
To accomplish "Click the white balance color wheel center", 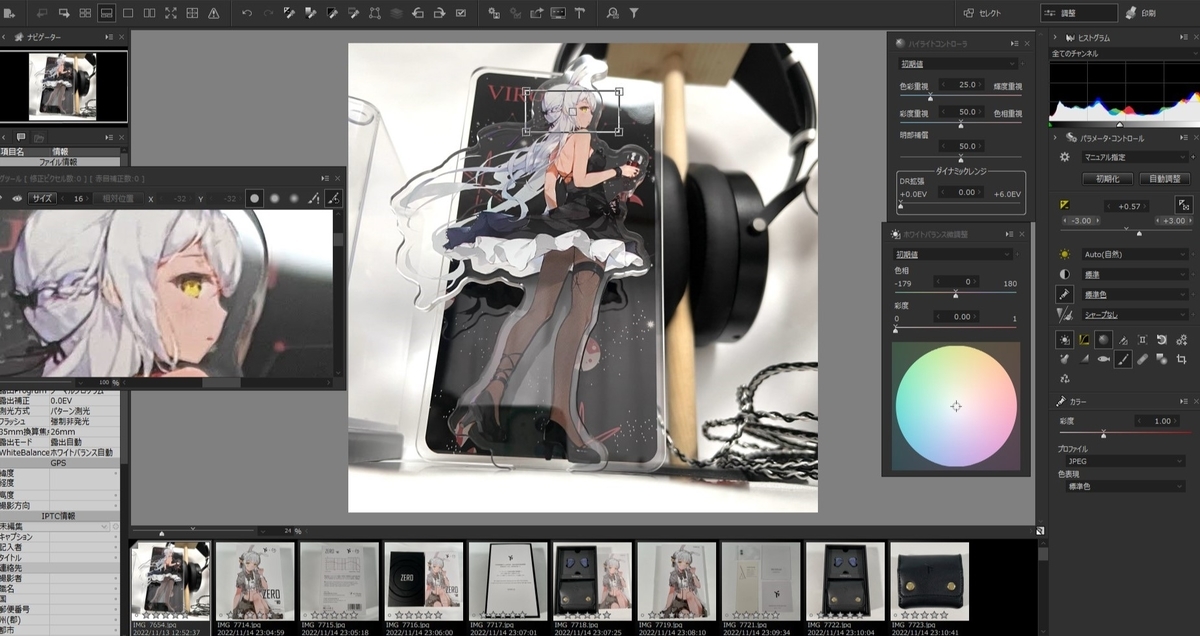I will pyautogui.click(x=956, y=406).
